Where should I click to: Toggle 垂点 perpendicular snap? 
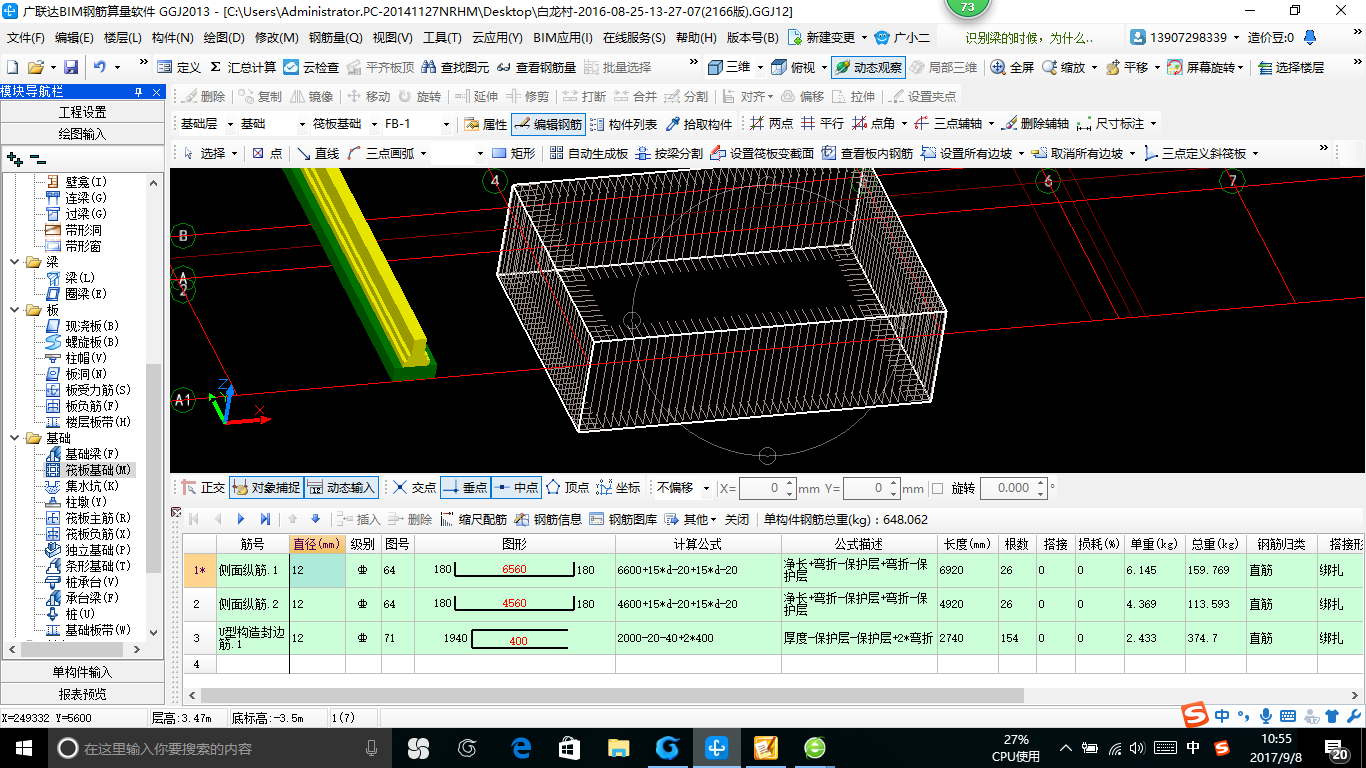[x=464, y=488]
